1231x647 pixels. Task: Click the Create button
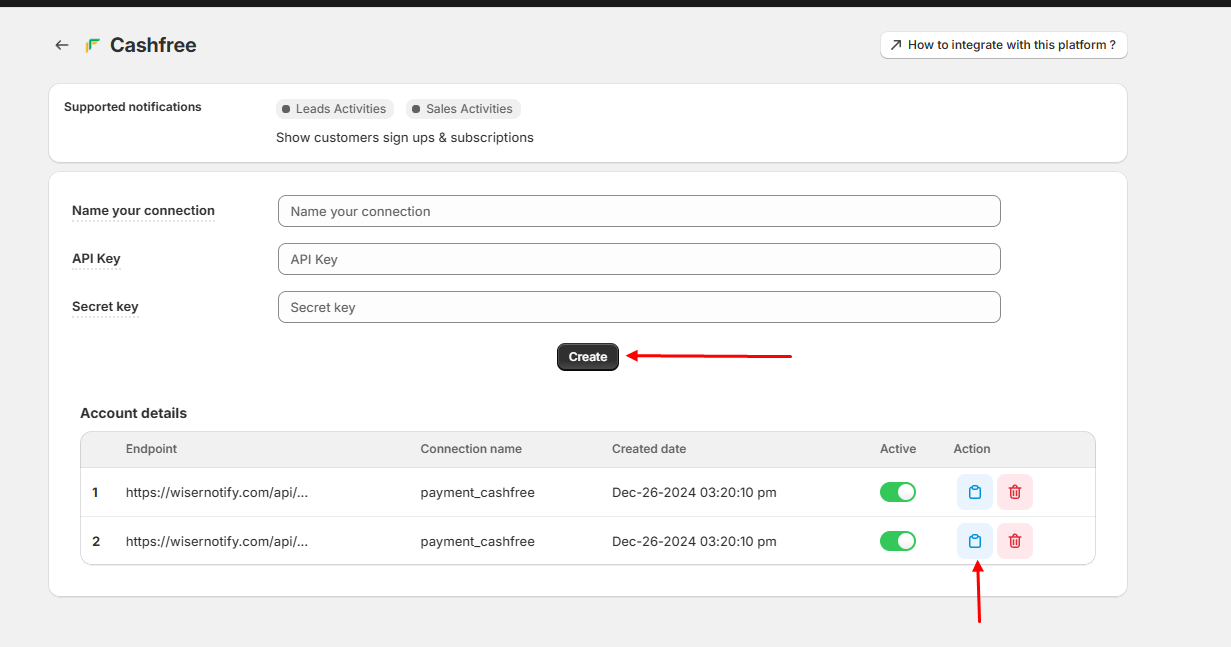click(588, 357)
